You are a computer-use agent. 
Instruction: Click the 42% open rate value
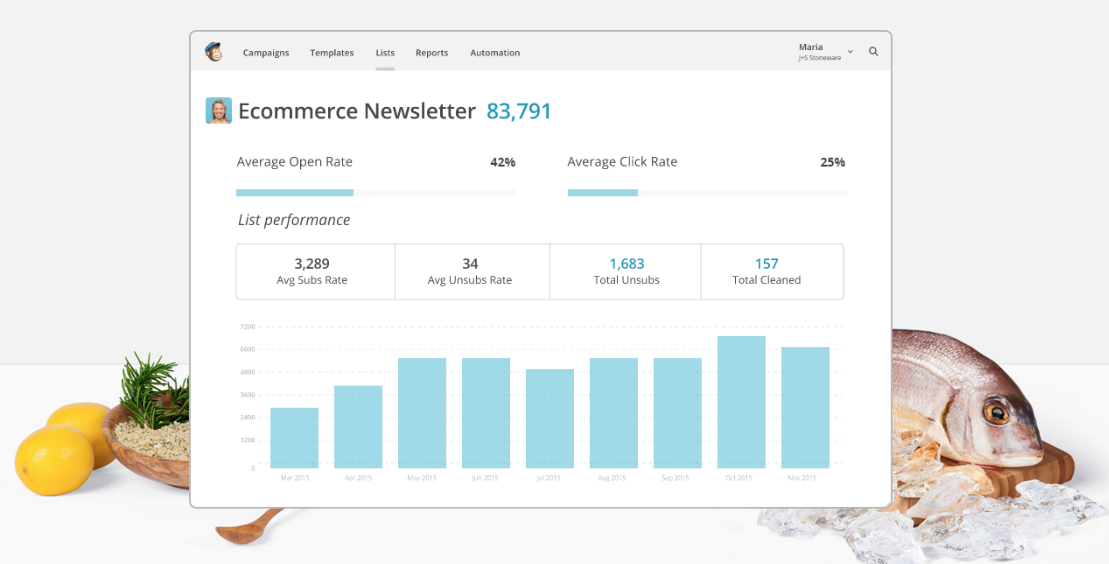pos(503,162)
